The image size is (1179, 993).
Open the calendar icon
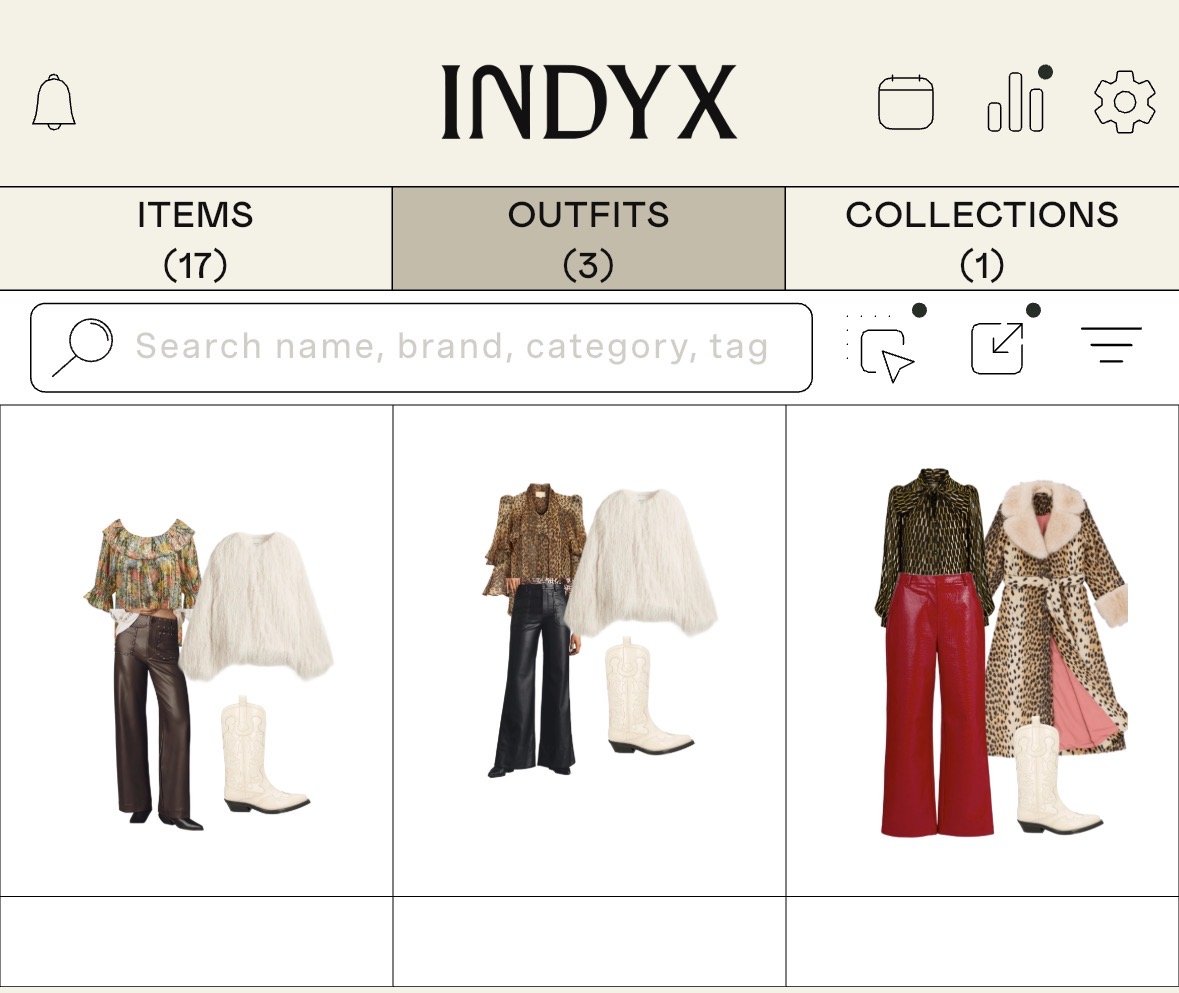pyautogui.click(x=906, y=102)
